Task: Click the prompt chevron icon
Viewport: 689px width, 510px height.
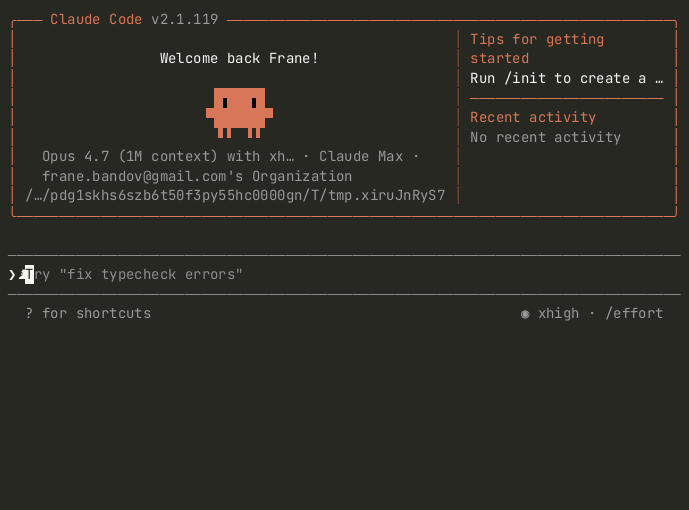Action: (x=12, y=275)
